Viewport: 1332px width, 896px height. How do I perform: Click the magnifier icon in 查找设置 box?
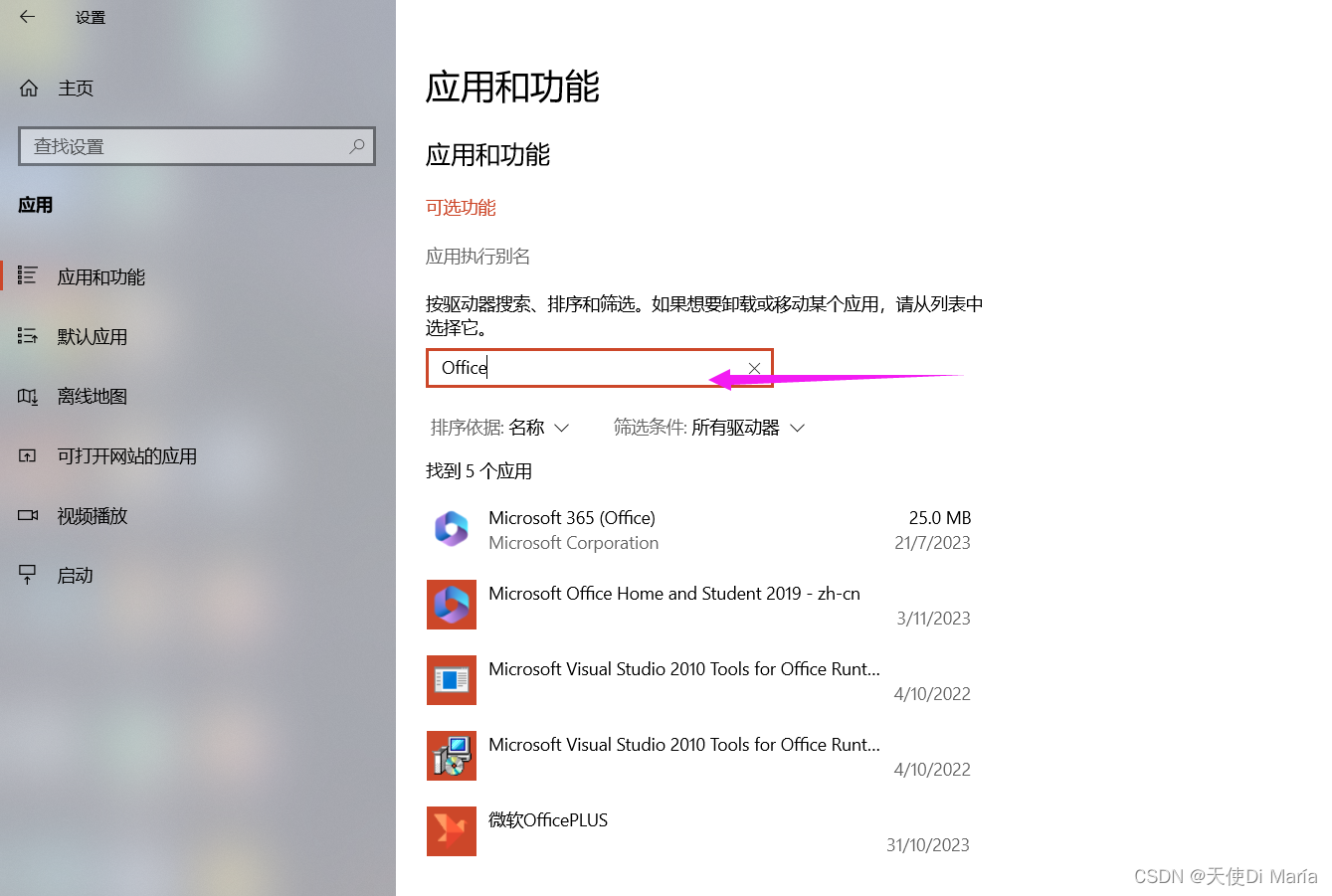(x=357, y=146)
